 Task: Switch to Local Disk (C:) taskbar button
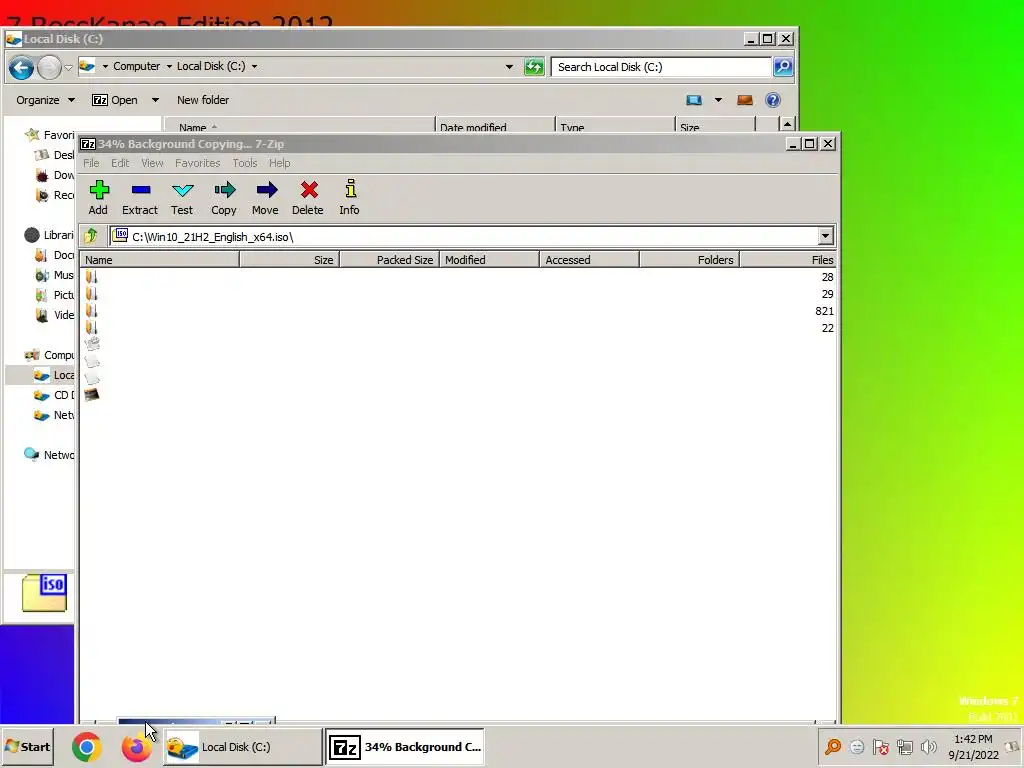click(x=243, y=746)
